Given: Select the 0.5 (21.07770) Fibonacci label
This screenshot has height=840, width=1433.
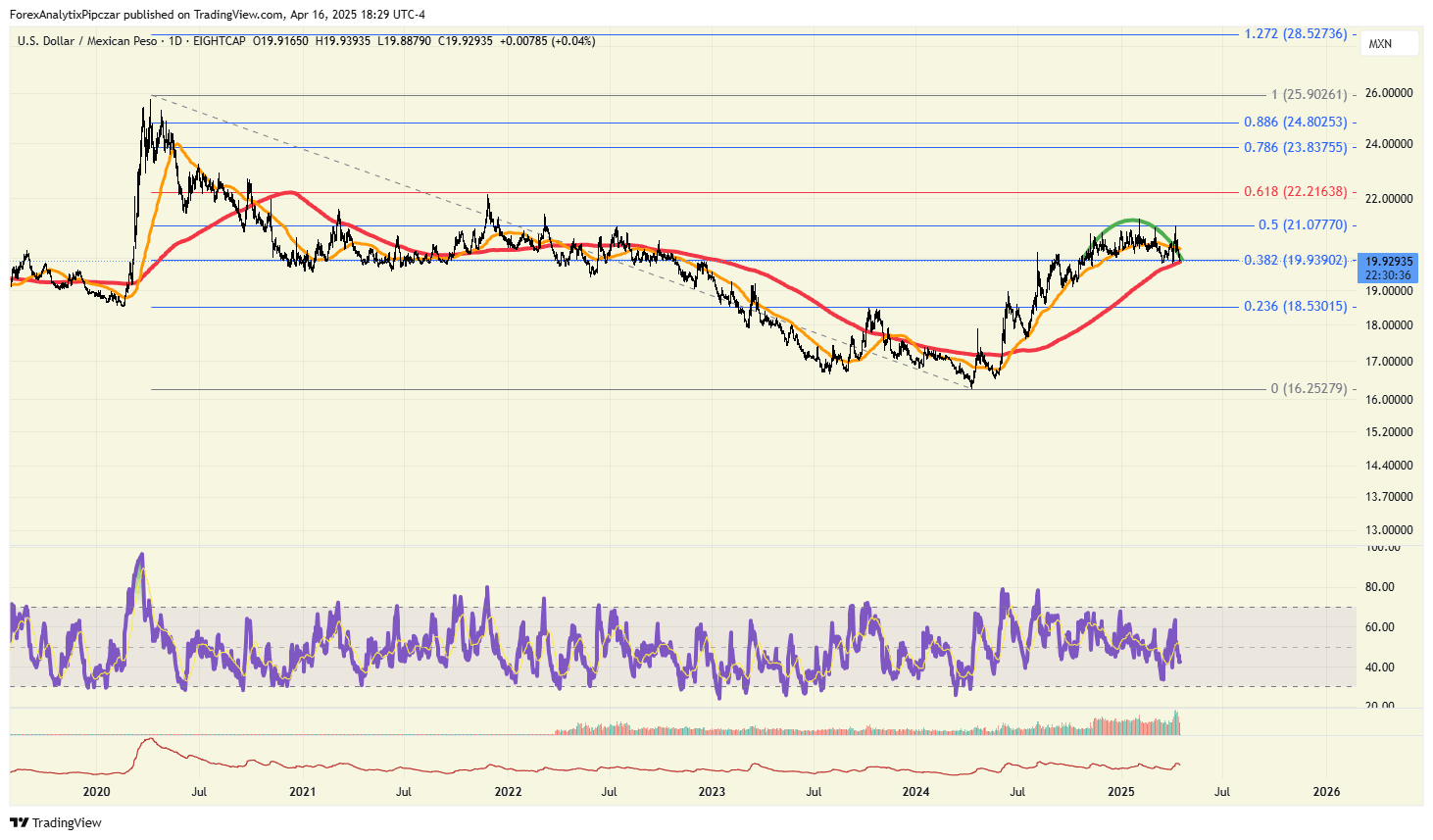Looking at the screenshot, I should (1302, 225).
